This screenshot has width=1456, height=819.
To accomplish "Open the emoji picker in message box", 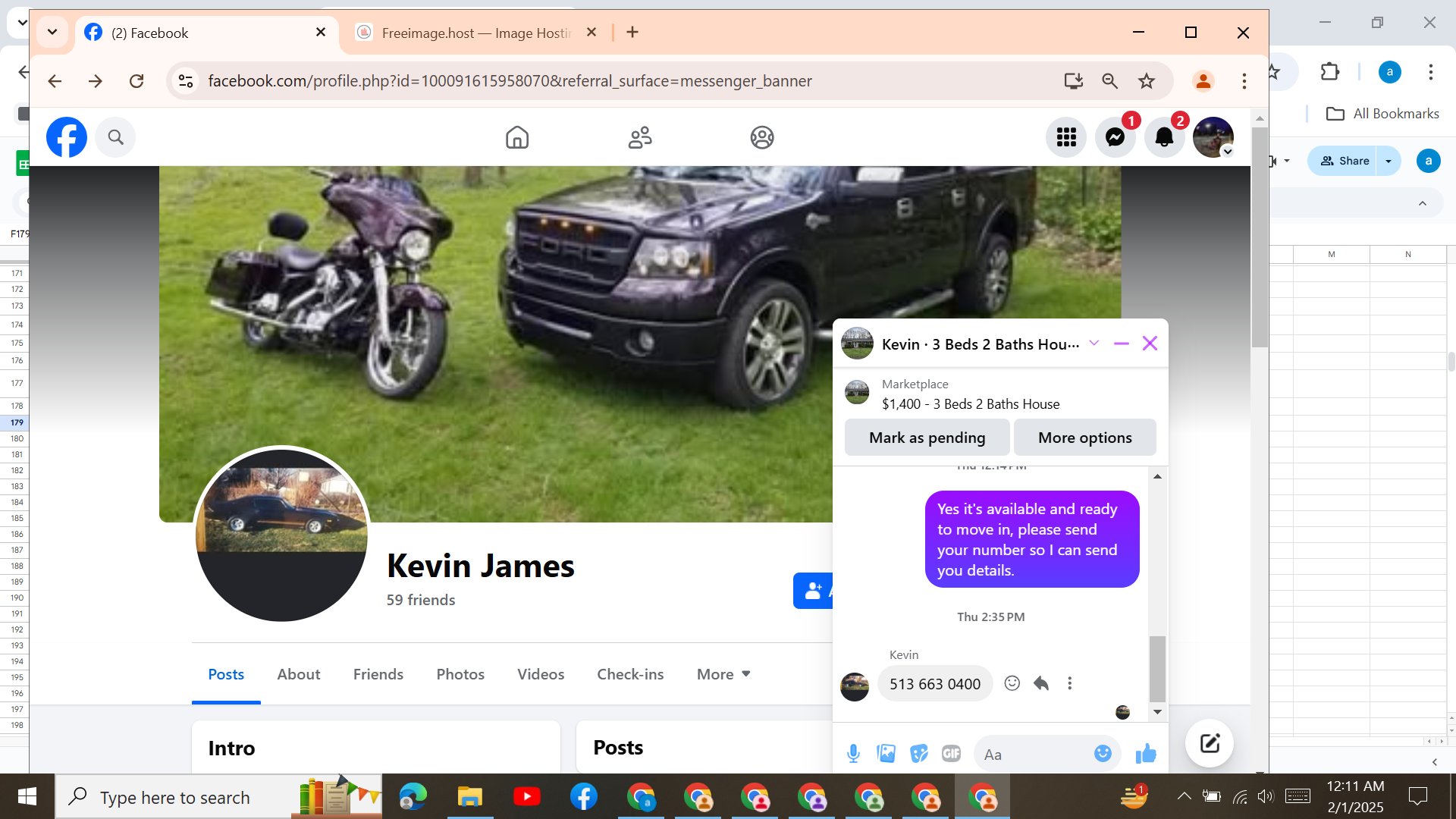I will [1103, 754].
